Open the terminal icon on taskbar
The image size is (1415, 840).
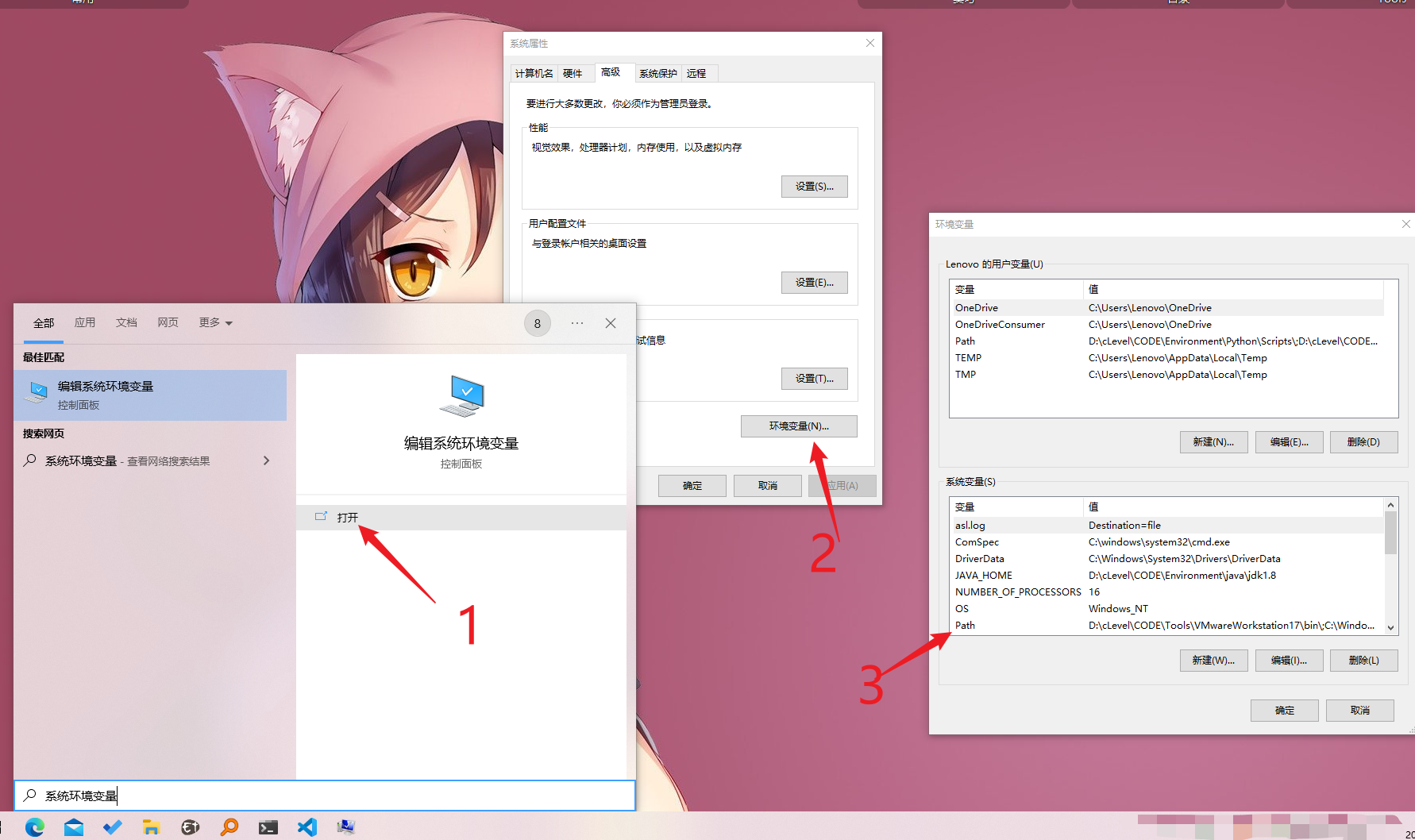coord(268,827)
